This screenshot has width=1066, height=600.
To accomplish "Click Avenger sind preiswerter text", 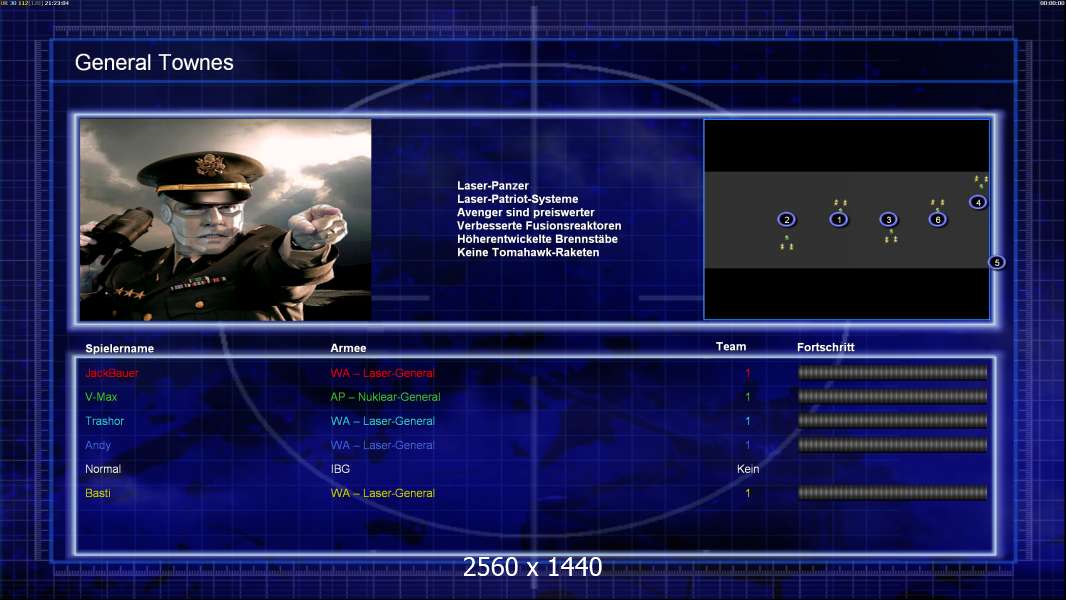I will tap(526, 212).
